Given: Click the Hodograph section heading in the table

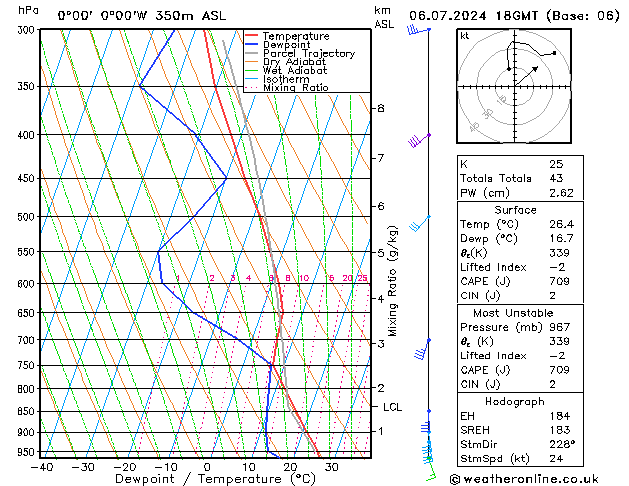Looking at the screenshot, I should [515, 402].
